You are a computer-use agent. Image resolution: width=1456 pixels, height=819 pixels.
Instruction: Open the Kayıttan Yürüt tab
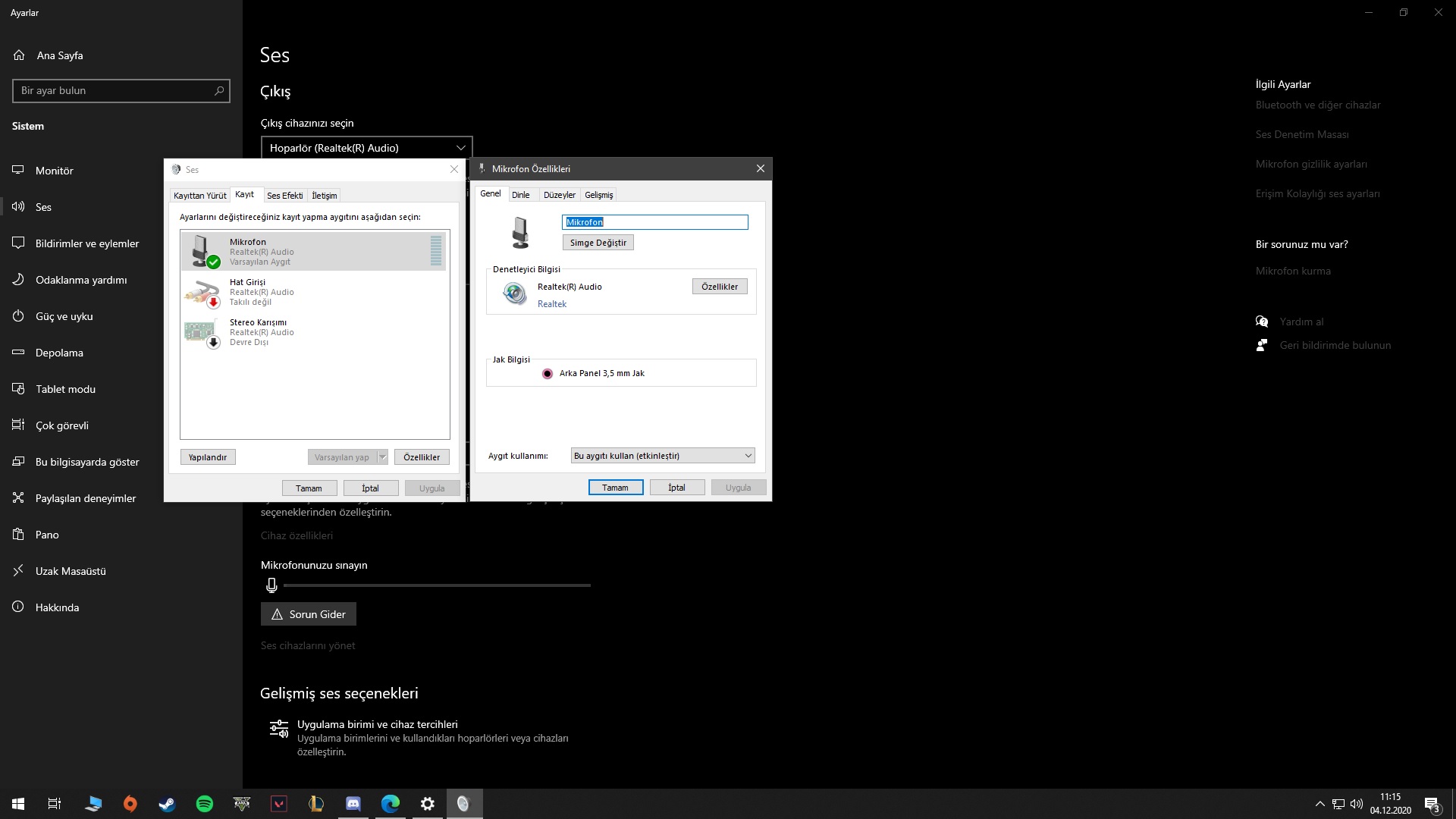(199, 196)
